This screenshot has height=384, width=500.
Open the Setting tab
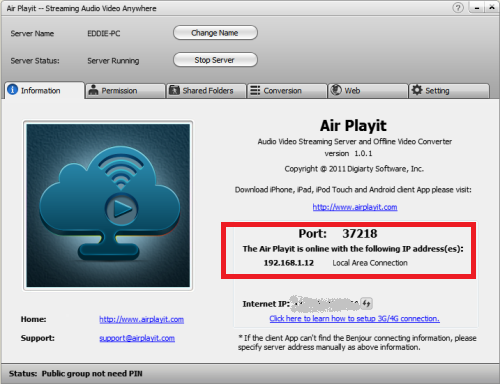449,91
